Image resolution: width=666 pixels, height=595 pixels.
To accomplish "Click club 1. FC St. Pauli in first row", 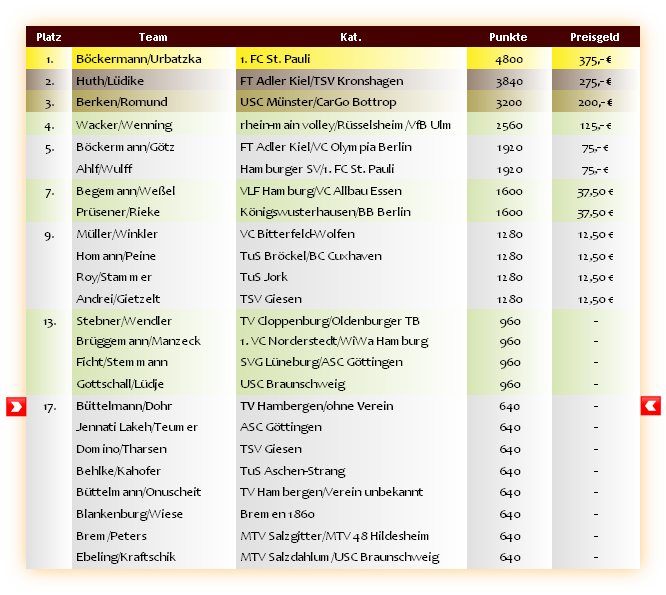I will [x=275, y=59].
